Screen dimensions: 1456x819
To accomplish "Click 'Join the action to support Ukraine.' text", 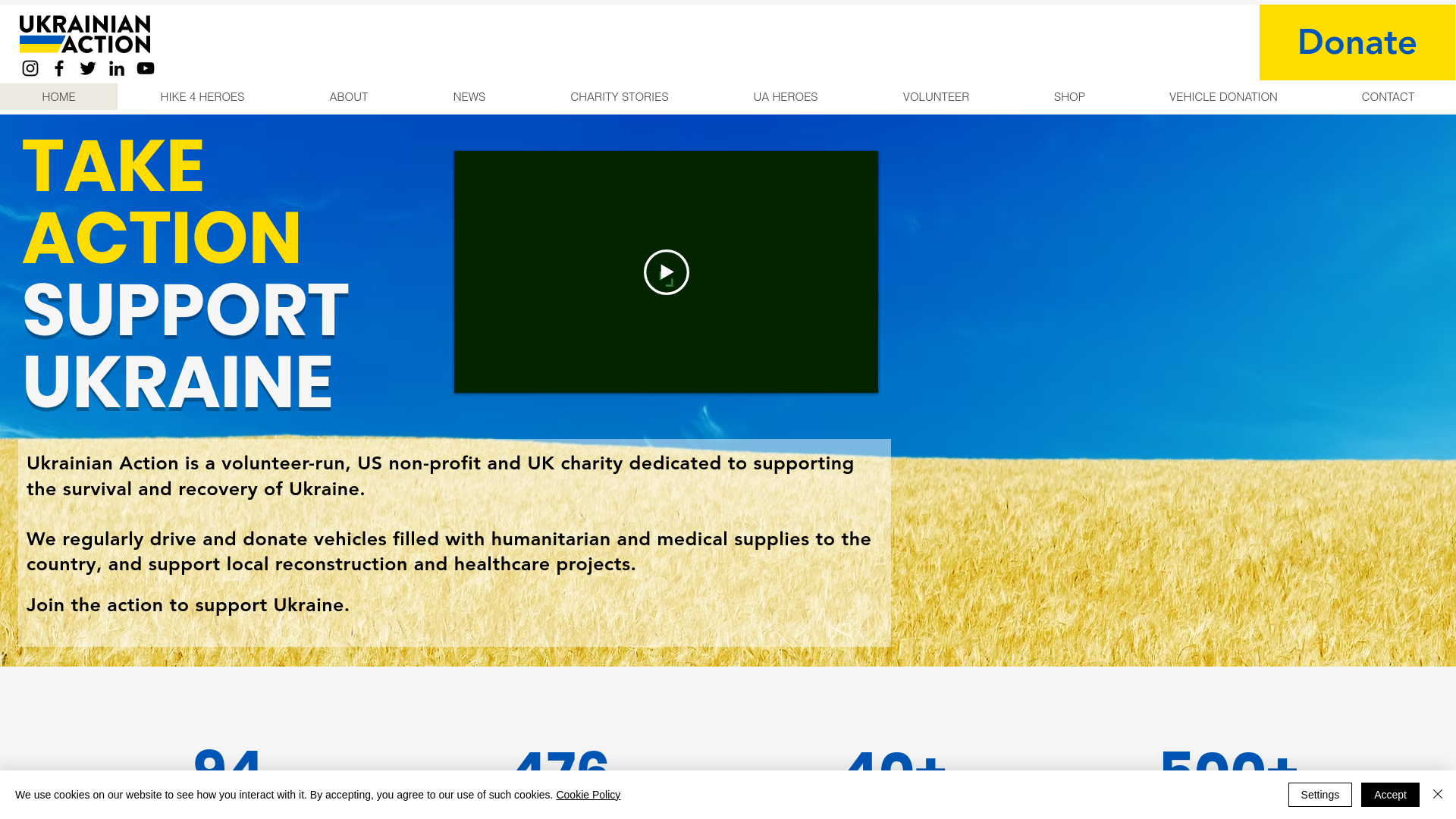I will pos(188,605).
